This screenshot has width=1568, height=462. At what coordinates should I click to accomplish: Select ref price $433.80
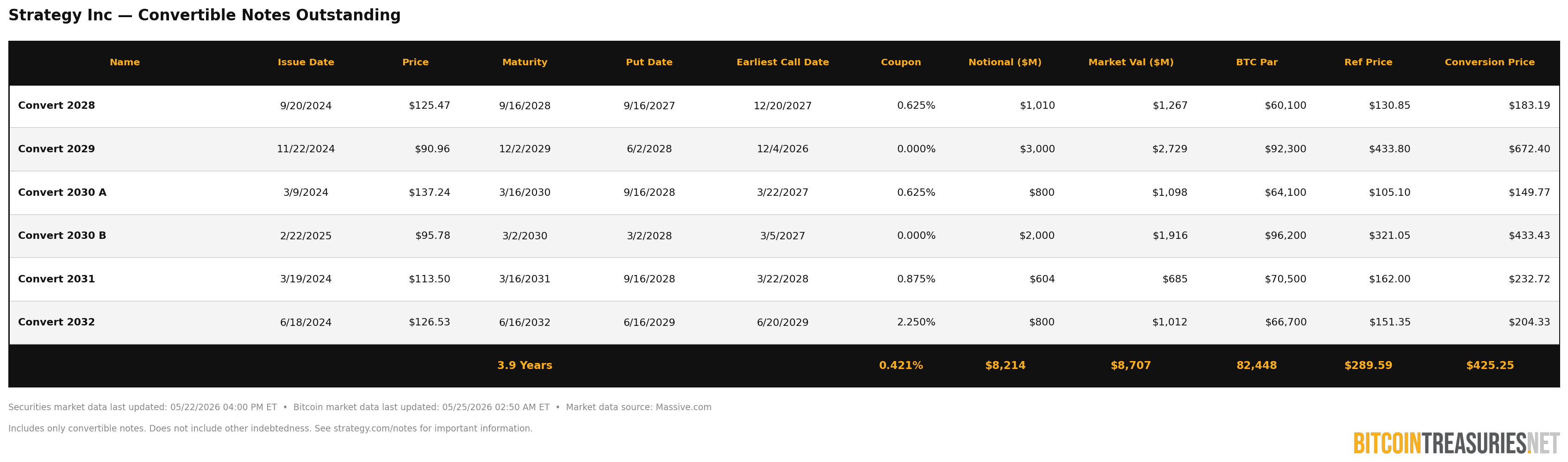[x=1390, y=149]
